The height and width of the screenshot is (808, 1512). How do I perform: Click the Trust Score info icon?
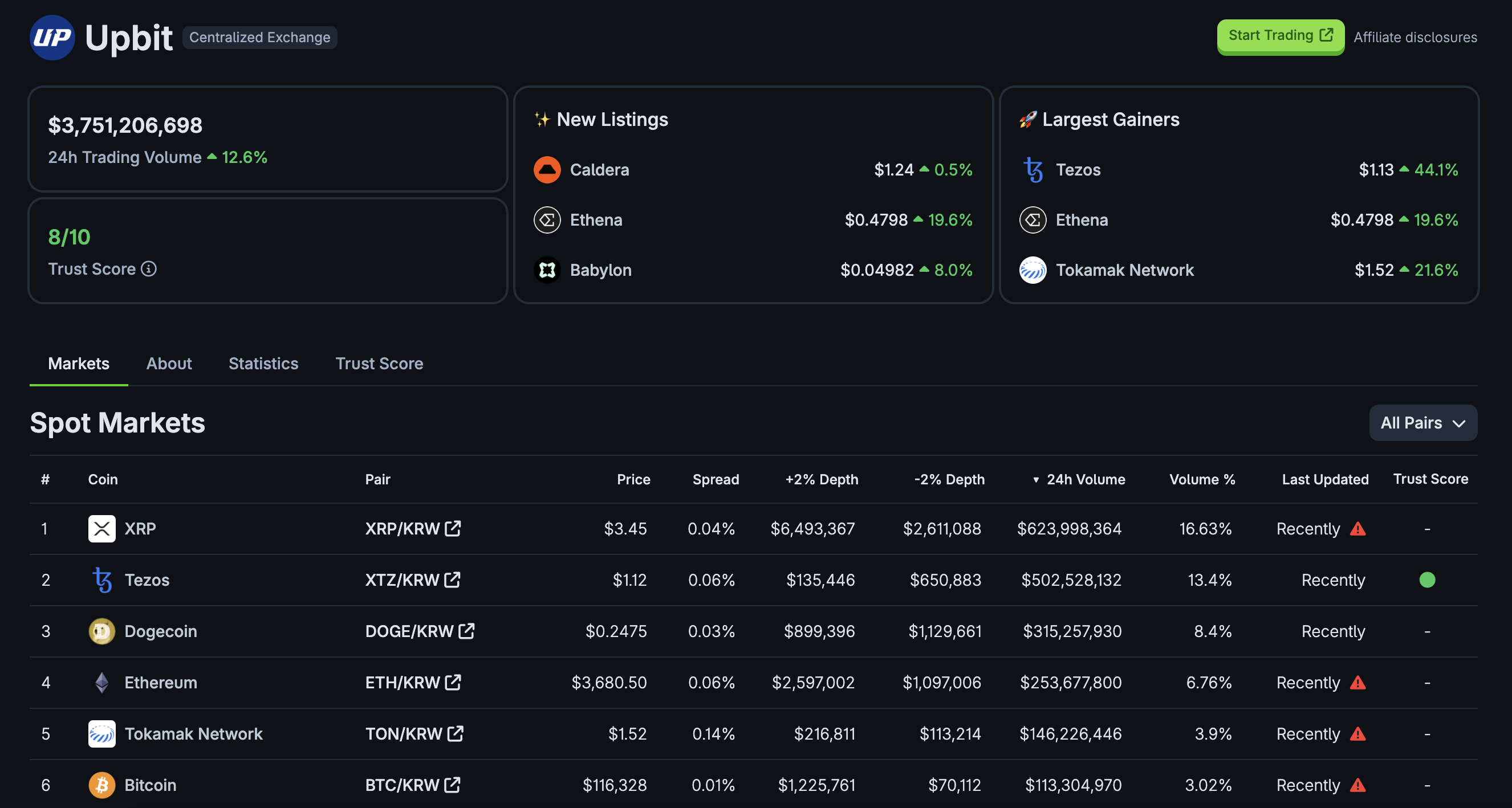pos(148,269)
